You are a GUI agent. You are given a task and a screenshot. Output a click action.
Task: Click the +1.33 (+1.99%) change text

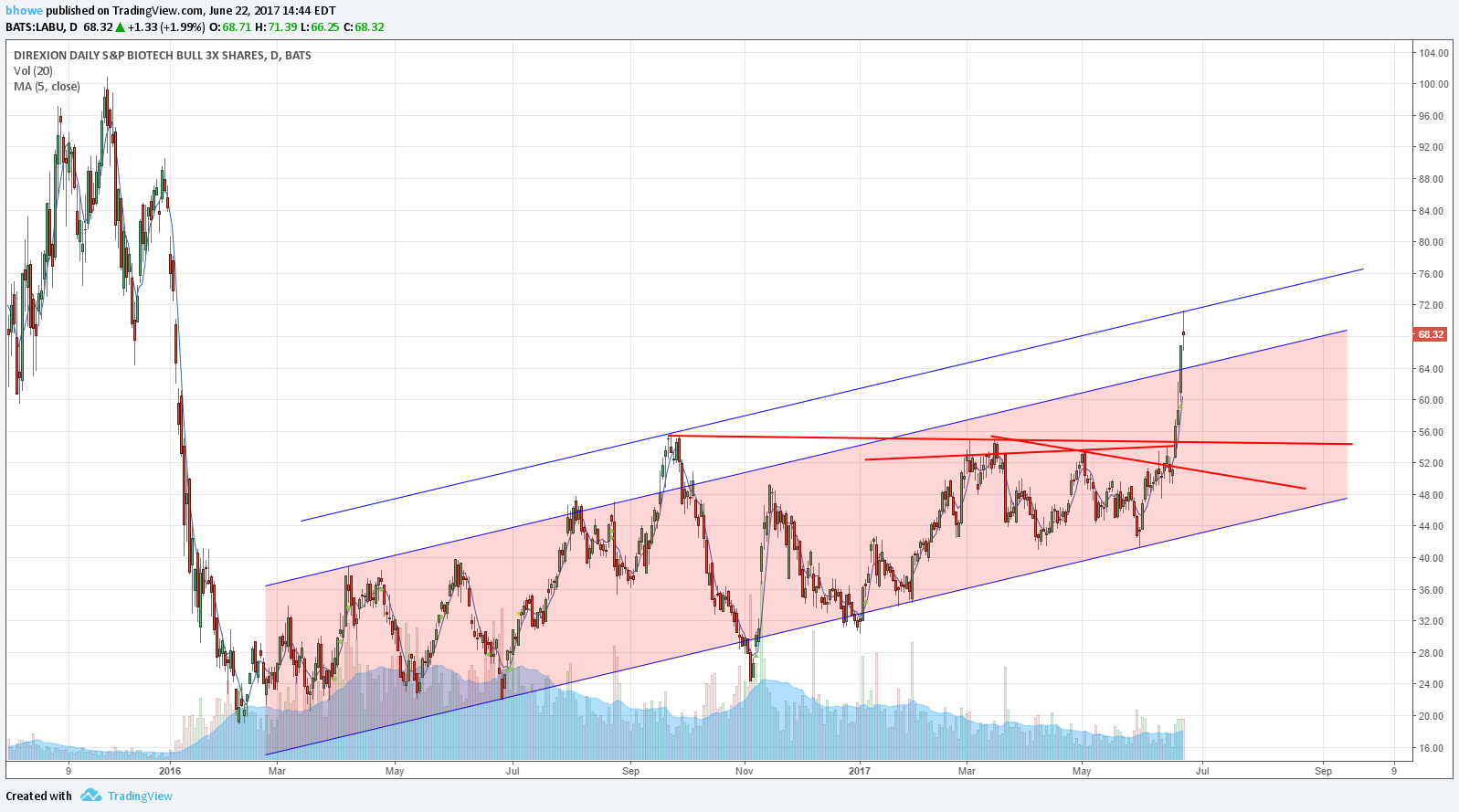[166, 26]
